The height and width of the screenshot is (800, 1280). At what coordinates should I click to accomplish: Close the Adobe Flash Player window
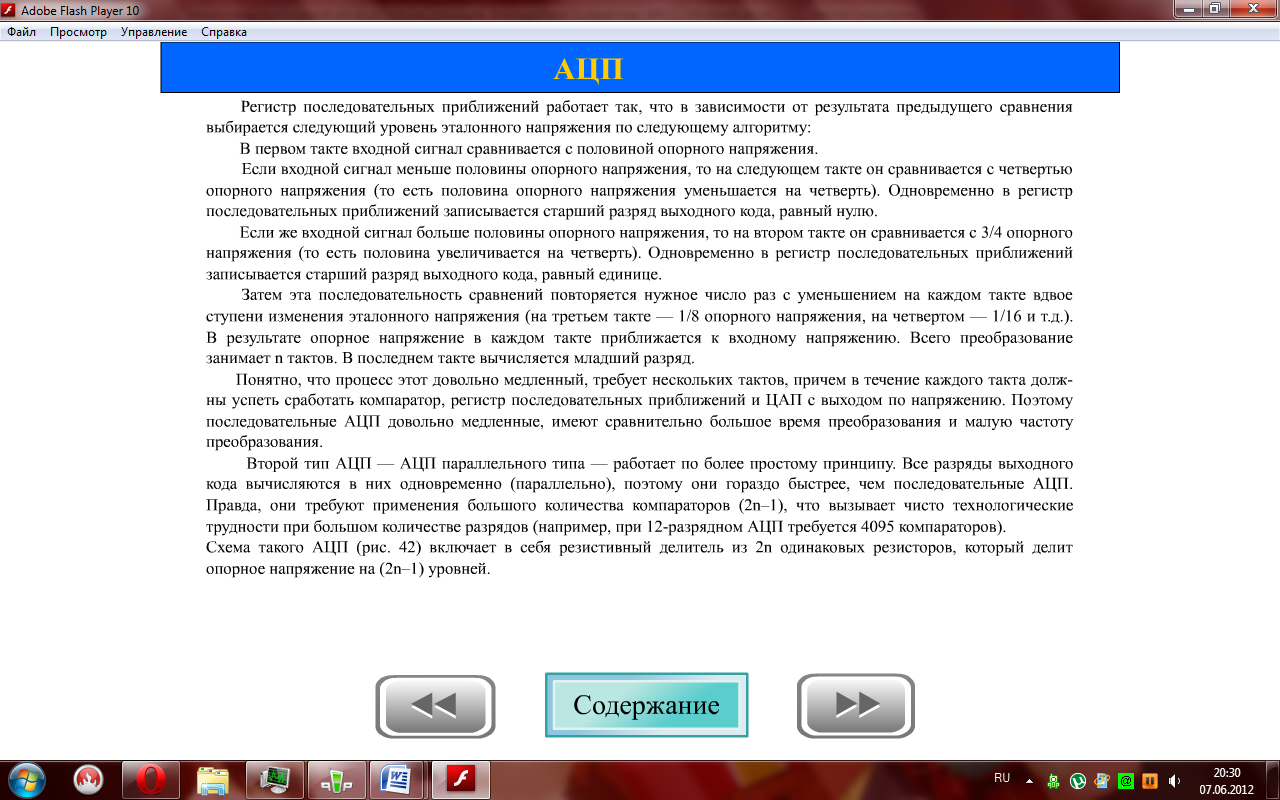click(x=1252, y=8)
